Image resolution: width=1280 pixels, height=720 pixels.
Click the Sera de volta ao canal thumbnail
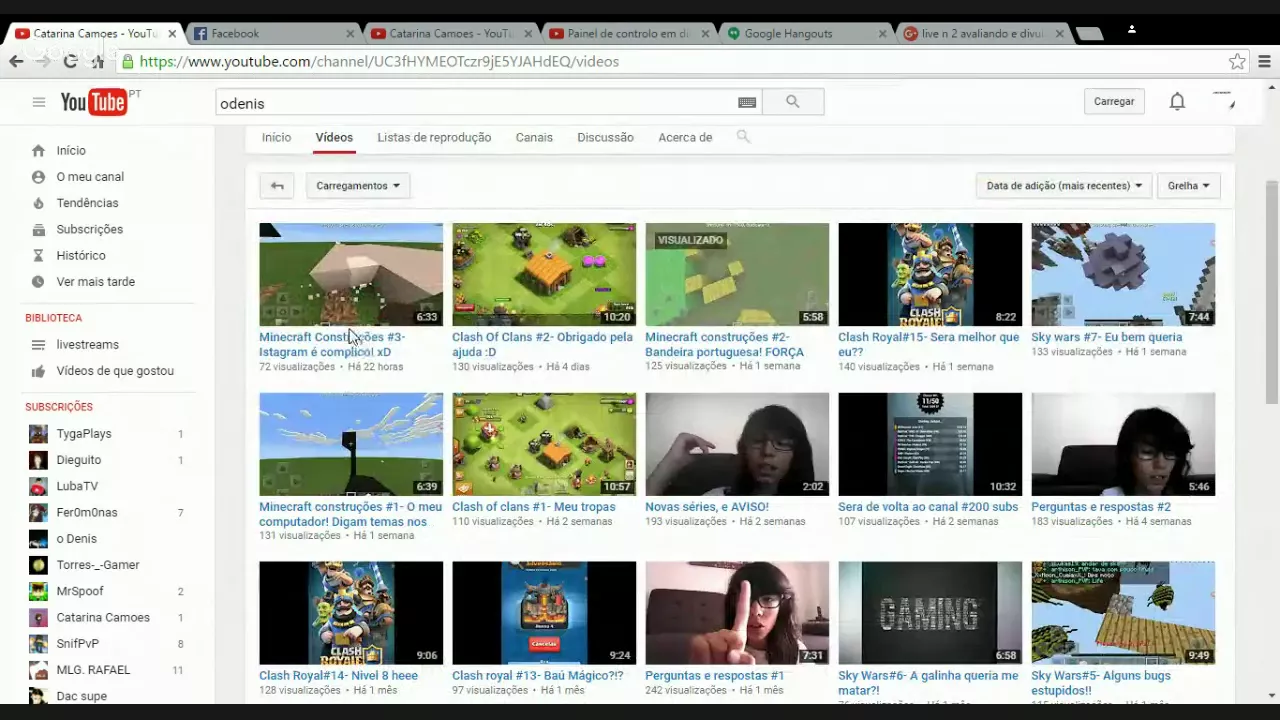(930, 444)
